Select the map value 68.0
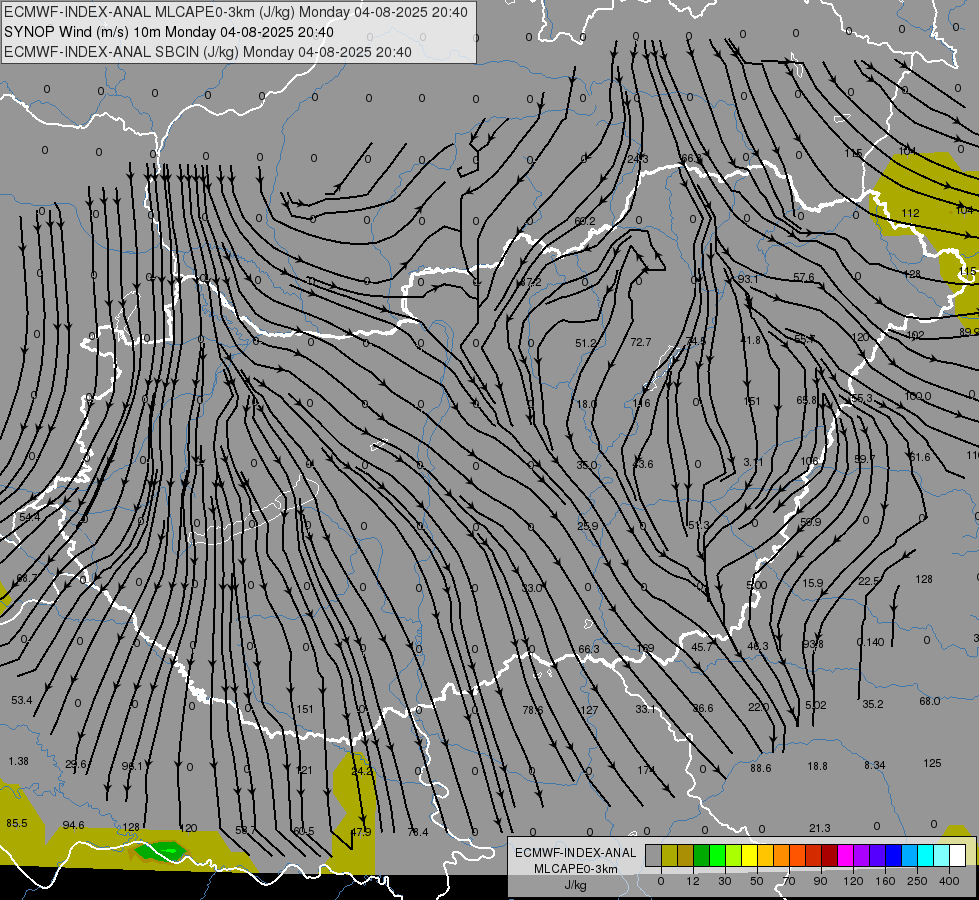Viewport: 979px width, 900px height. (x=930, y=701)
